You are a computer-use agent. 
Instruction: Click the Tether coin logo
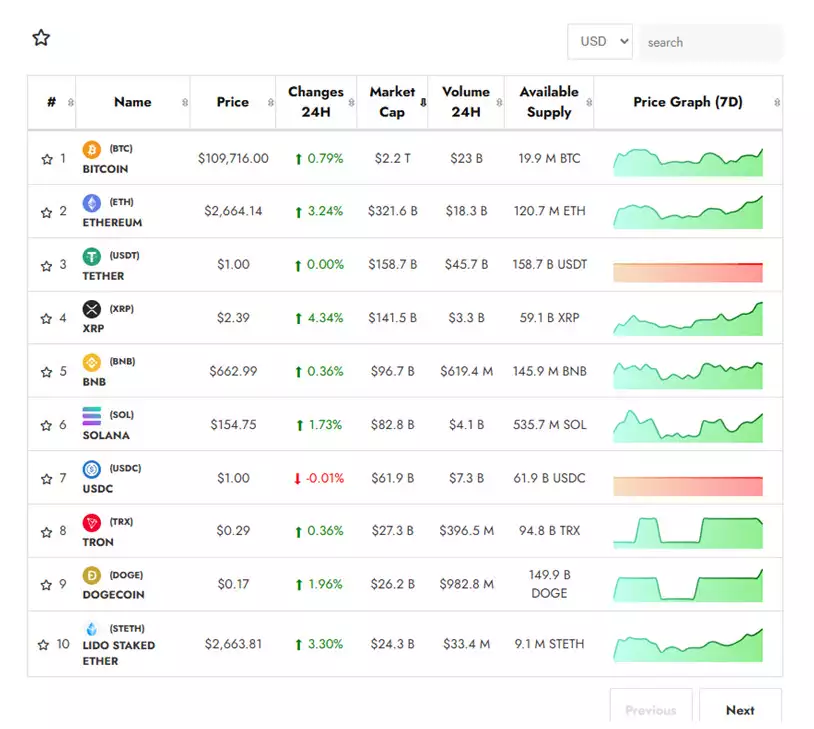[x=92, y=256]
